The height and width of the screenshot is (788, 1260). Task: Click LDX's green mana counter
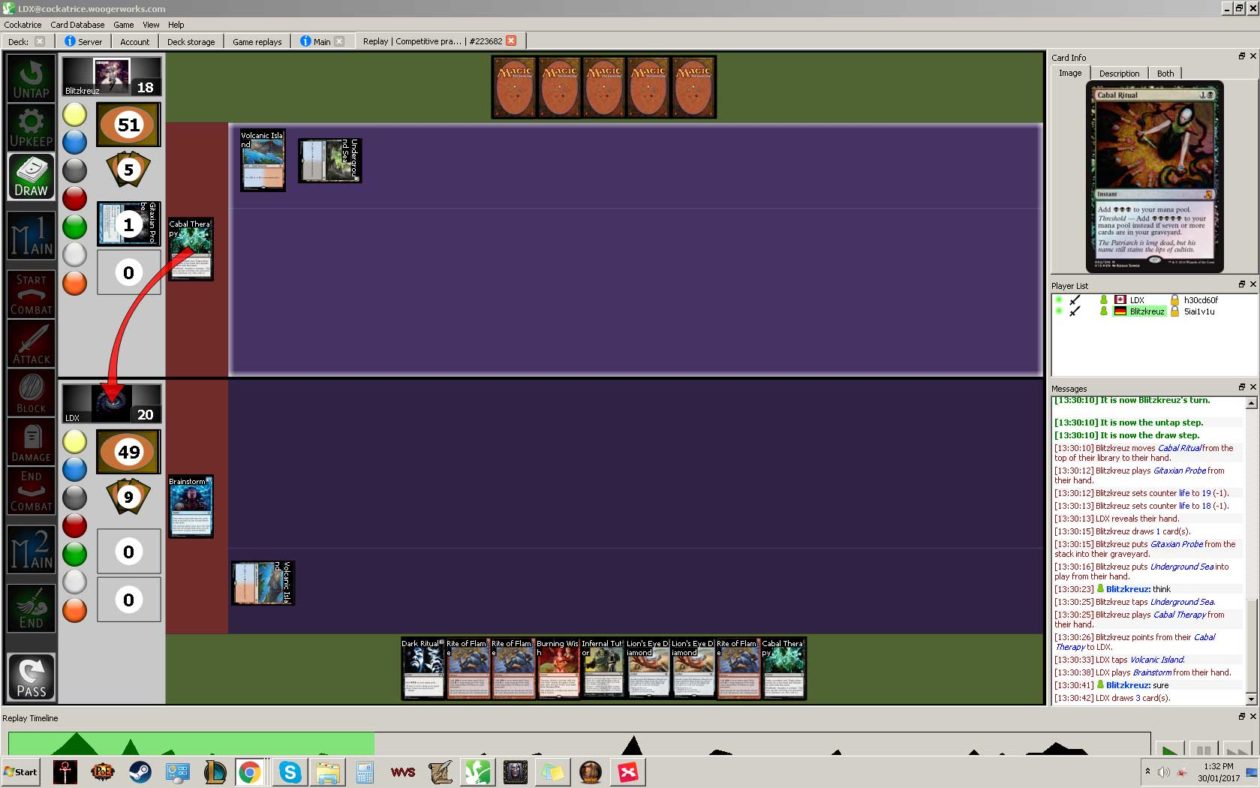point(74,554)
